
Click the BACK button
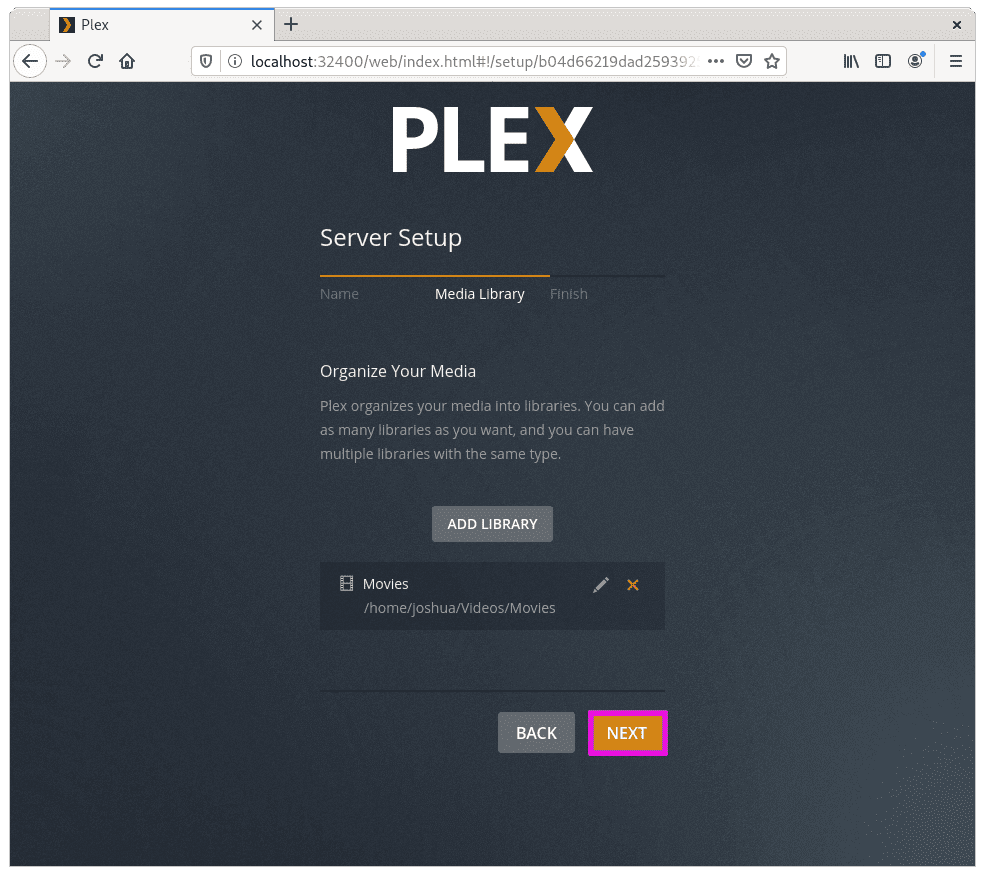pyautogui.click(x=536, y=733)
